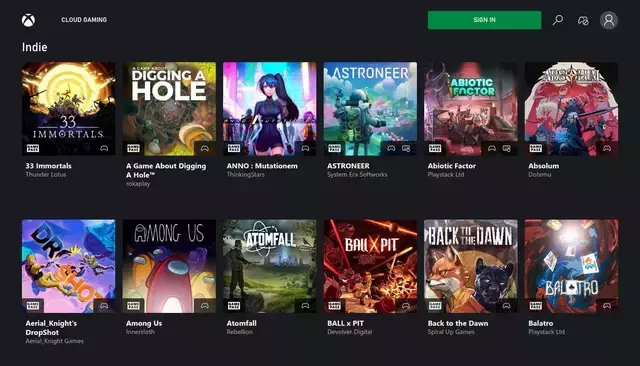Image resolution: width=640 pixels, height=366 pixels.
Task: Click controller icon on Aerial_Knight's DropShot tile
Action: coord(104,306)
